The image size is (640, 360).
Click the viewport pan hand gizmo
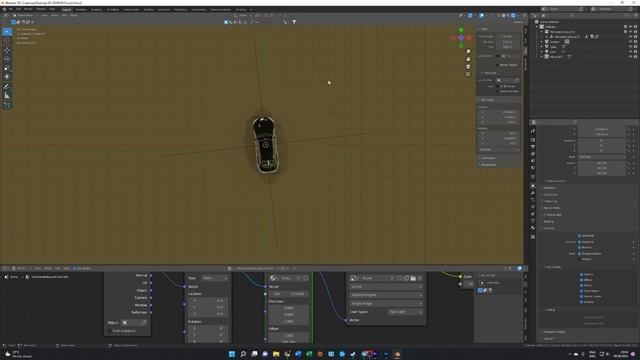(x=468, y=59)
